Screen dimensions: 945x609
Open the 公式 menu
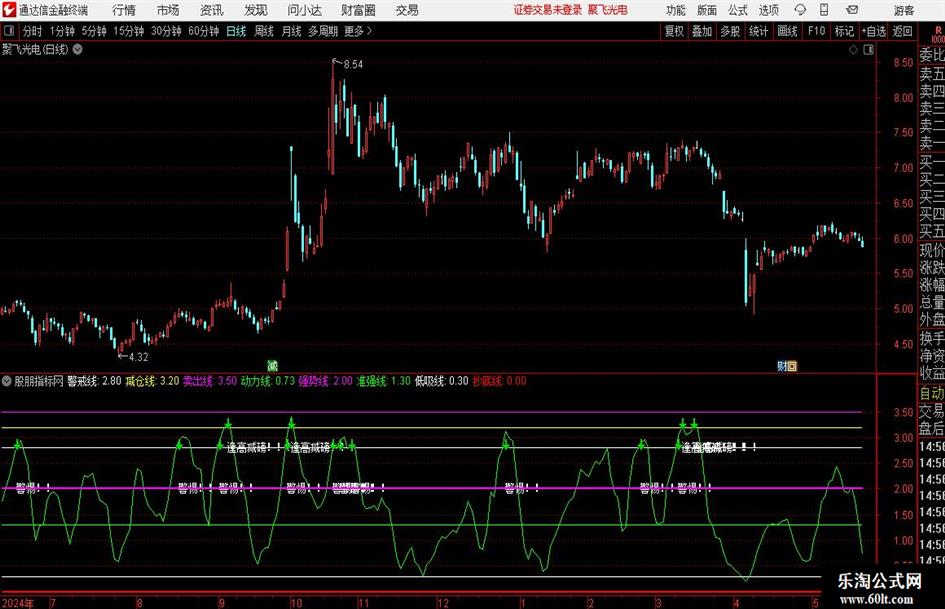(738, 10)
